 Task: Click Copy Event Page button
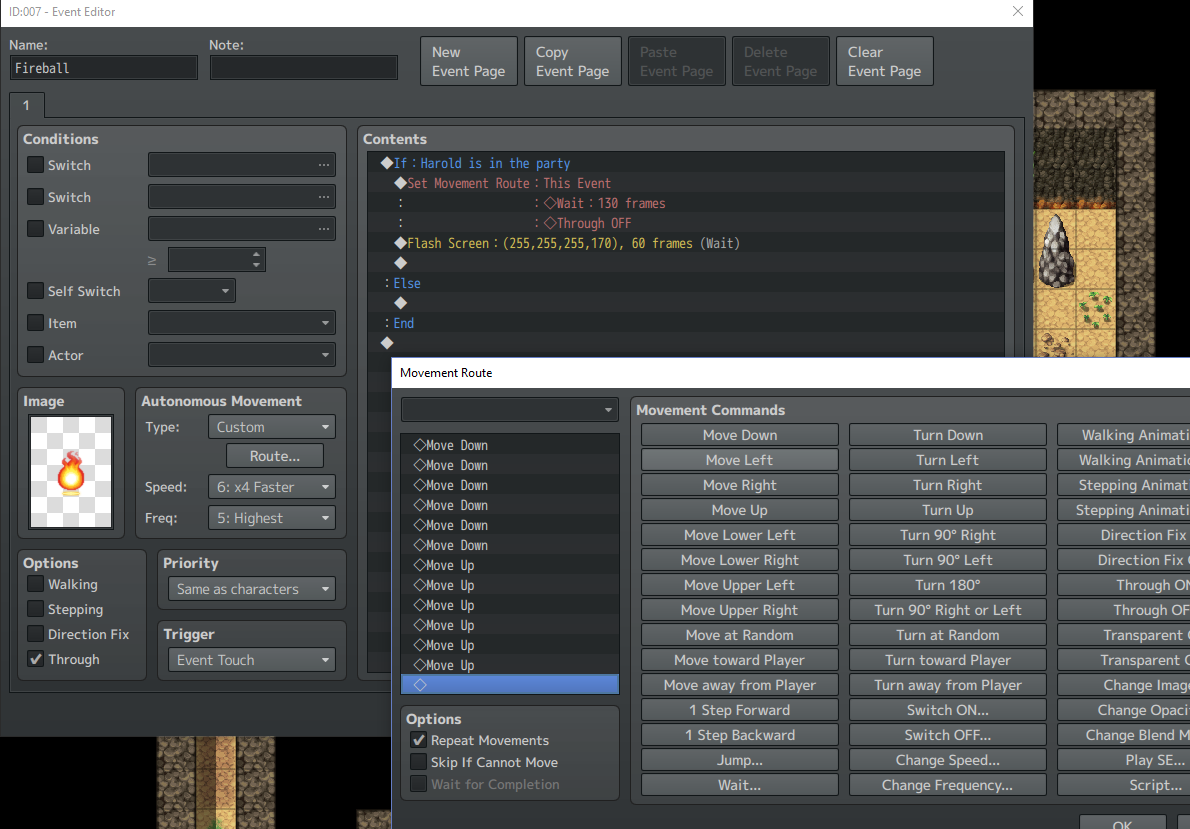click(x=573, y=61)
